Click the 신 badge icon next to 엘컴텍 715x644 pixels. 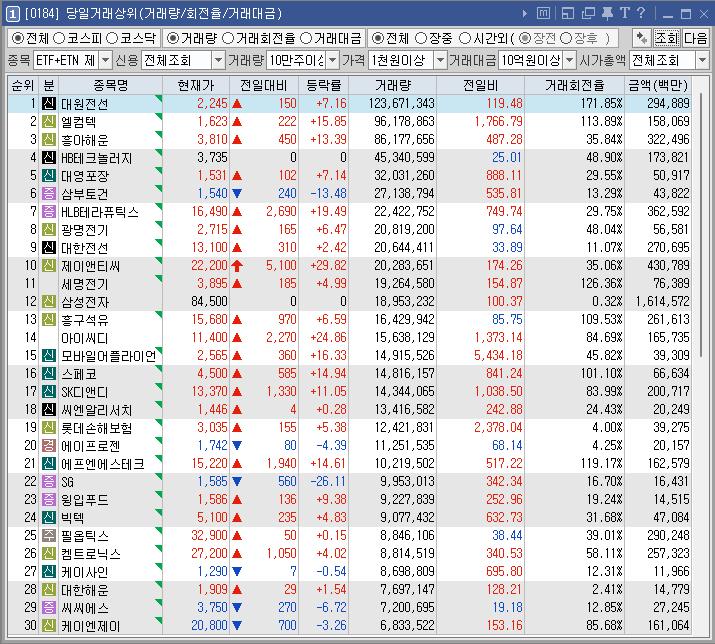[49, 121]
